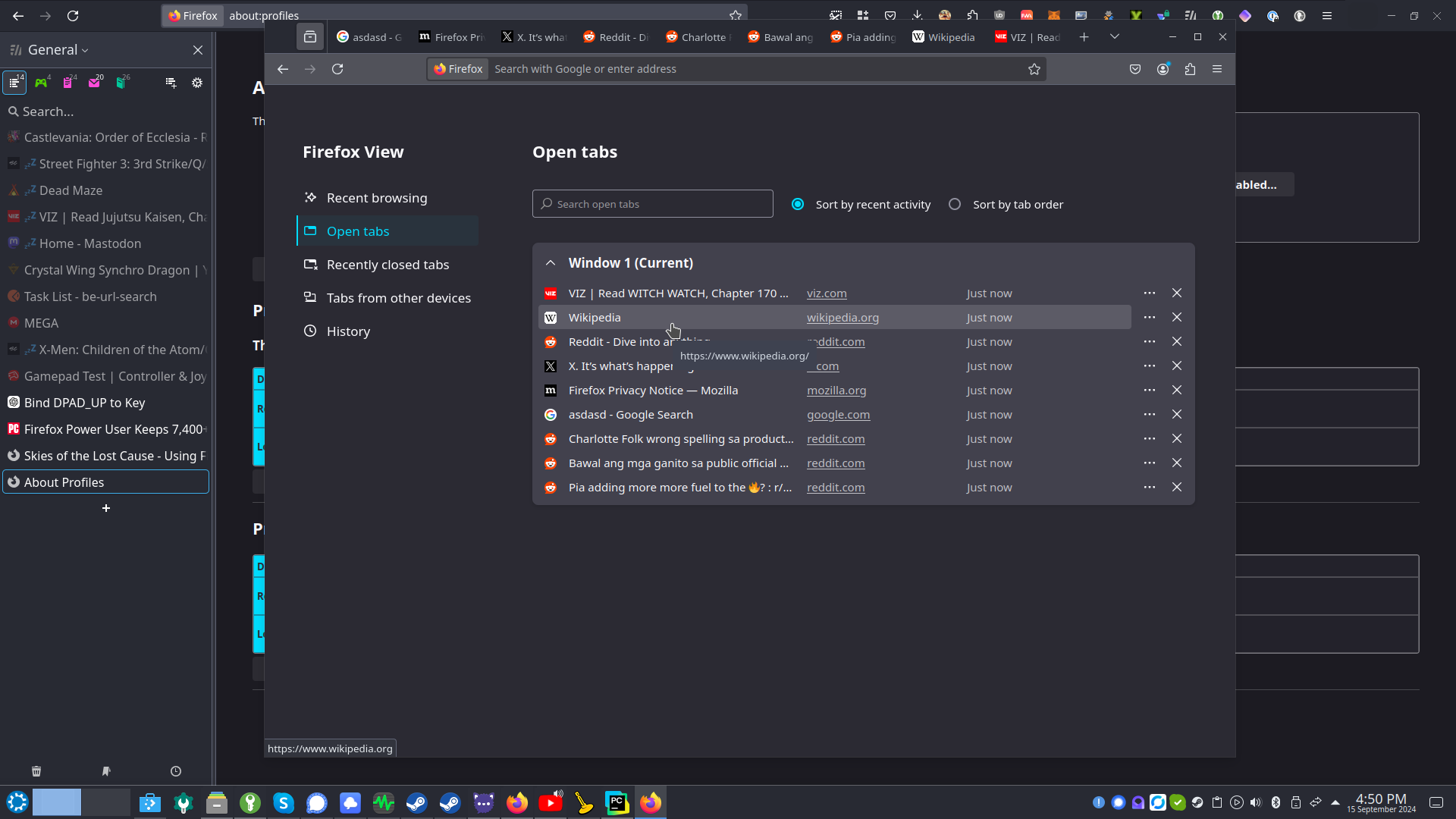This screenshot has height=819, width=1456.
Task: Open Pia adding more fuel row in list
Action: [x=834, y=488]
